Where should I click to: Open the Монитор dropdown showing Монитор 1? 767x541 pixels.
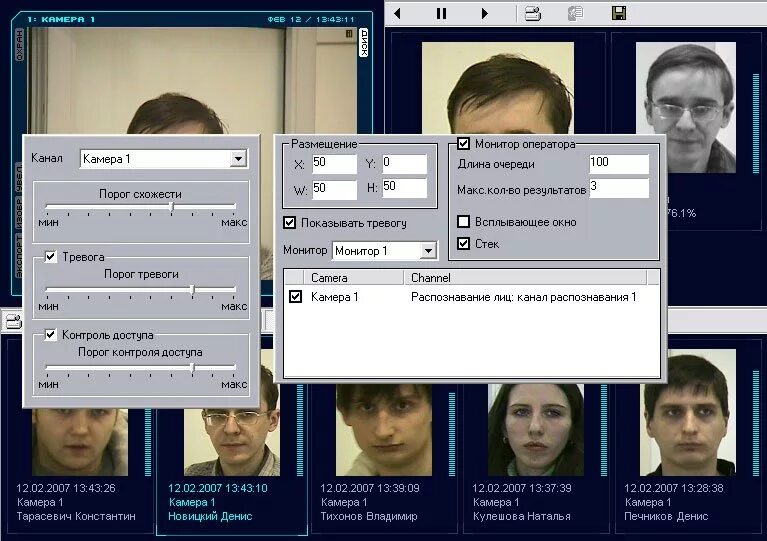click(x=384, y=251)
